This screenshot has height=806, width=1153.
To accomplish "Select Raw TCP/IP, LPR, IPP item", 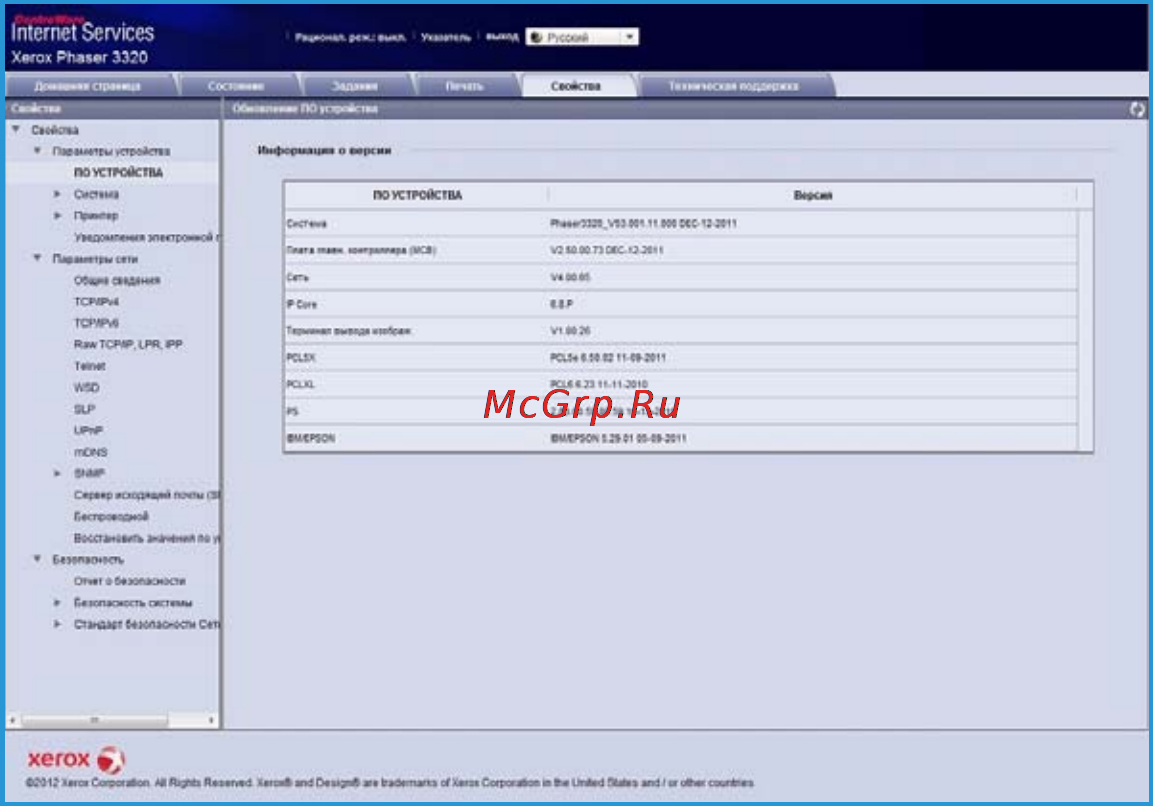I will tap(128, 344).
